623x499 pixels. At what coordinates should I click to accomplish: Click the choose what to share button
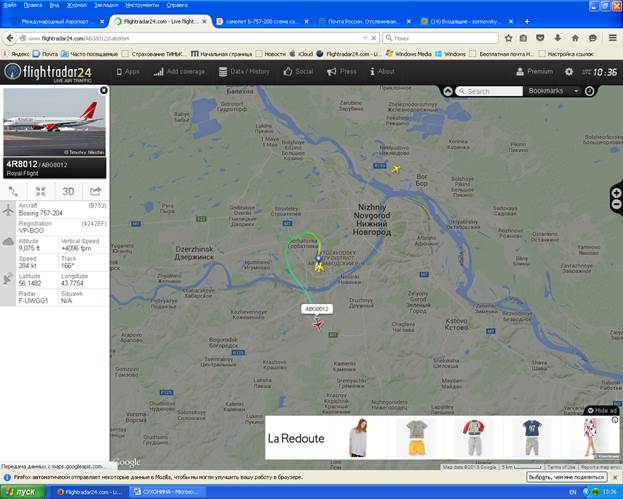[x=567, y=477]
